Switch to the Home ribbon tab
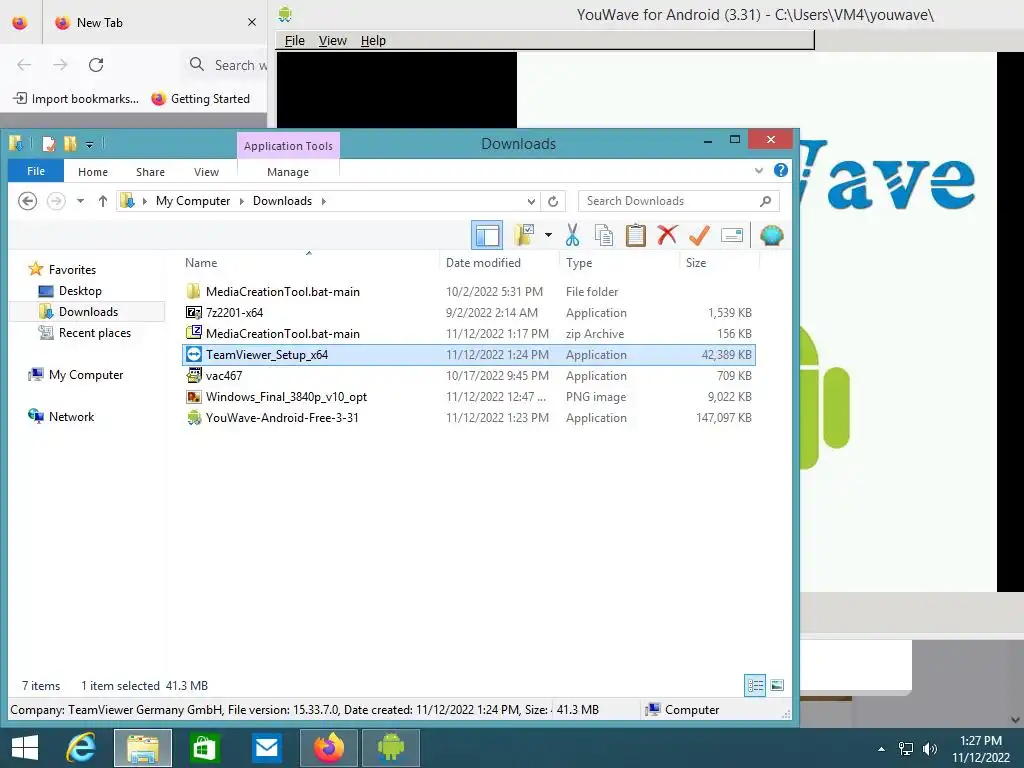 pyautogui.click(x=93, y=172)
